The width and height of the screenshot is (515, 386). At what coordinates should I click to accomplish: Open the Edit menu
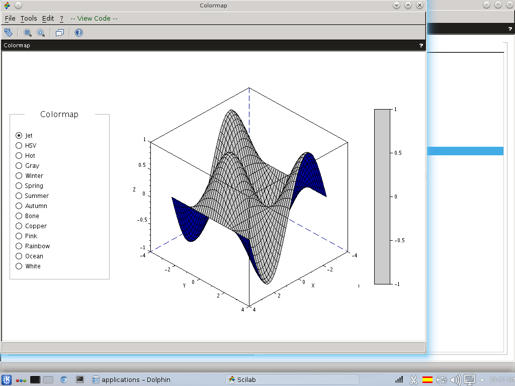48,19
